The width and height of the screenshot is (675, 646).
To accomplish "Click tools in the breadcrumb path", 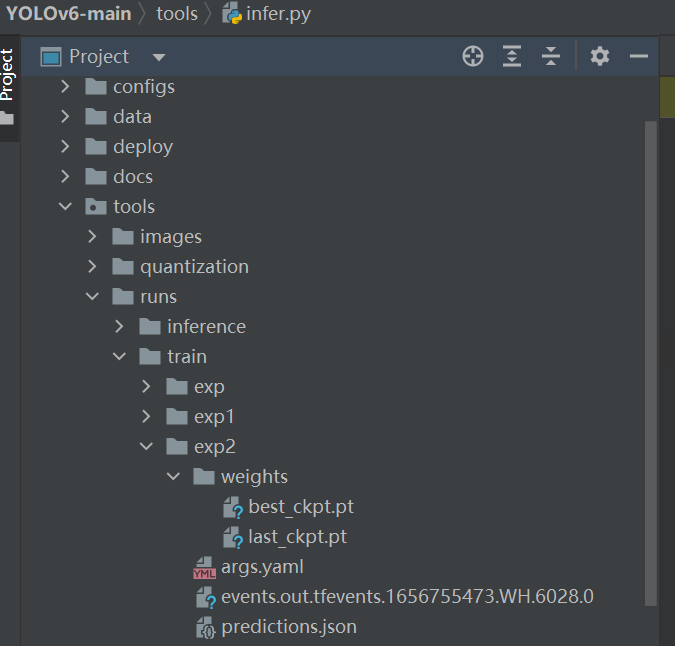I will pos(177,14).
